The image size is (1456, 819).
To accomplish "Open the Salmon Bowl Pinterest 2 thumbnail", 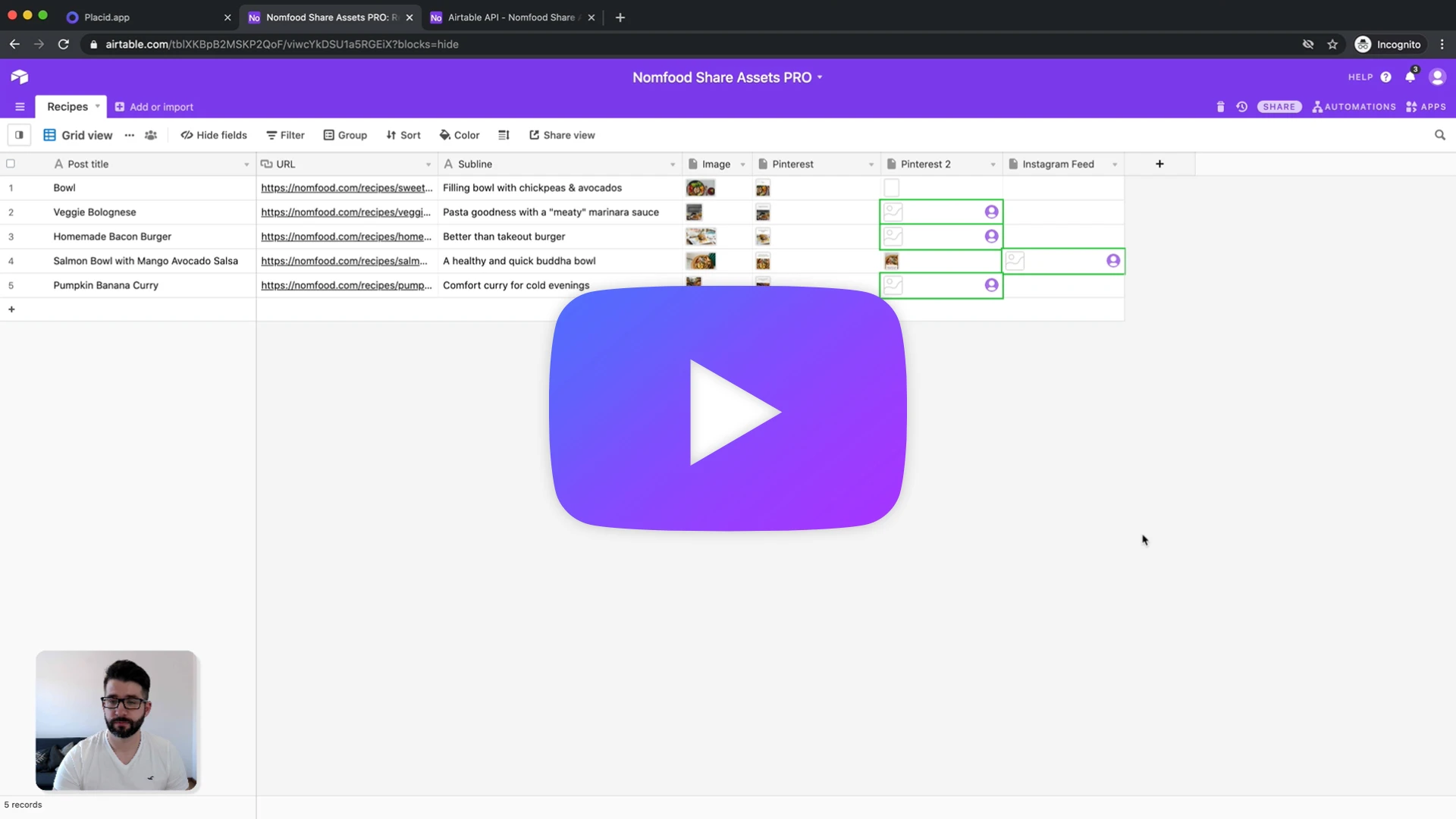I will tap(892, 261).
